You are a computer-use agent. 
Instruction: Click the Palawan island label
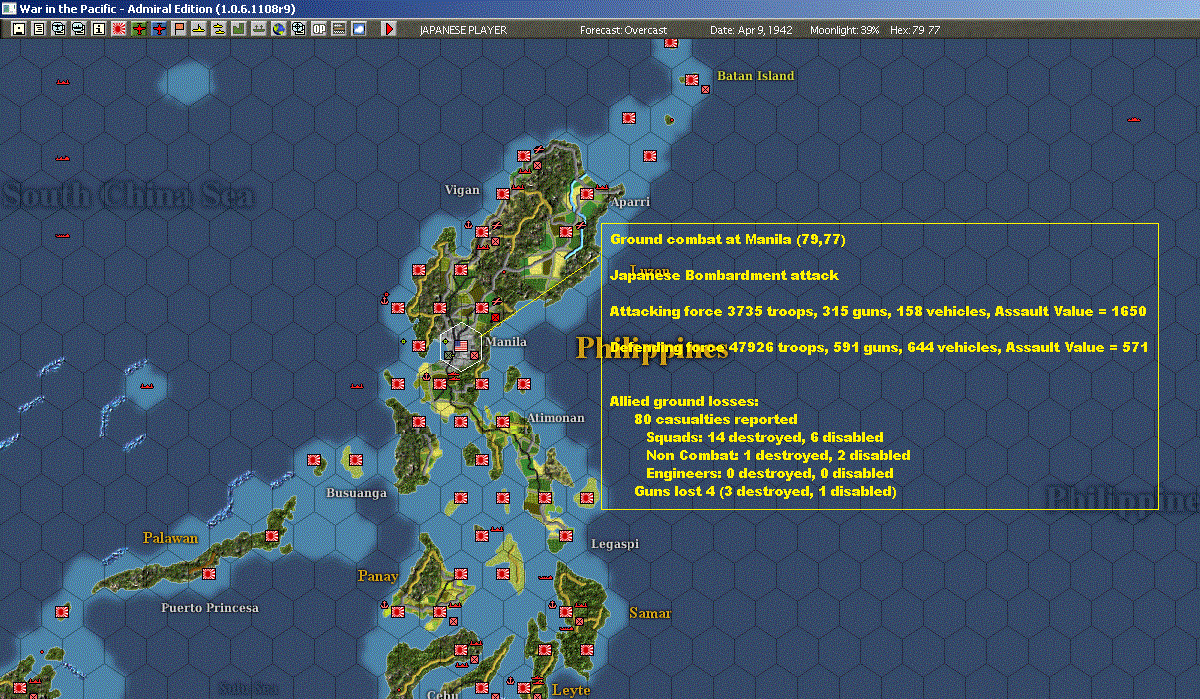pos(170,538)
